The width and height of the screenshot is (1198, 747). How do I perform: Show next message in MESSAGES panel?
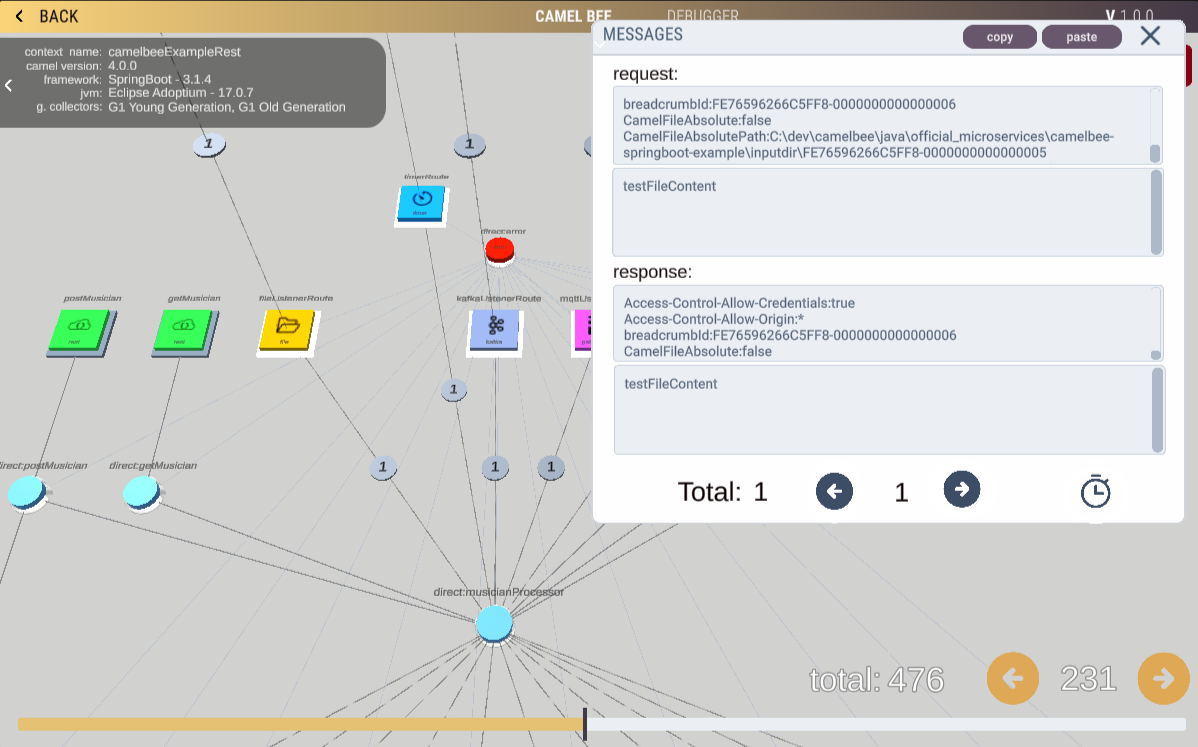coord(962,490)
